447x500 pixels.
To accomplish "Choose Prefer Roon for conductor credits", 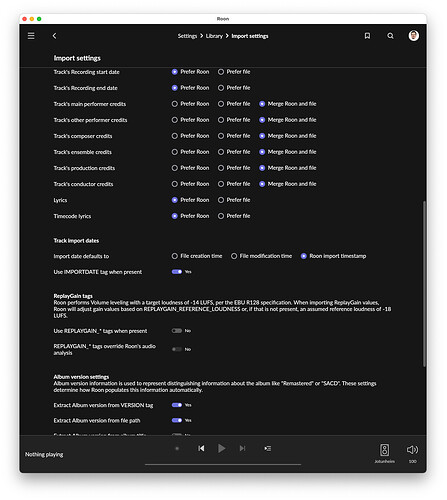I will [x=190, y=184].
